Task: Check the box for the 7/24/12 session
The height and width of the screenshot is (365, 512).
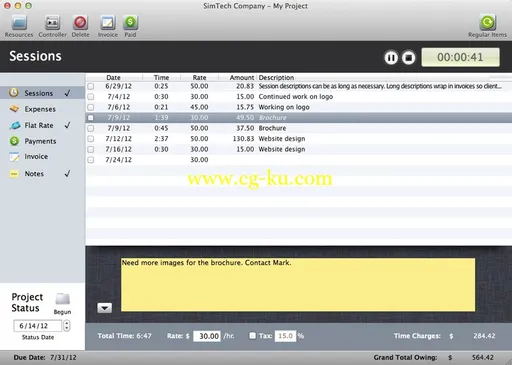Action: 91,160
